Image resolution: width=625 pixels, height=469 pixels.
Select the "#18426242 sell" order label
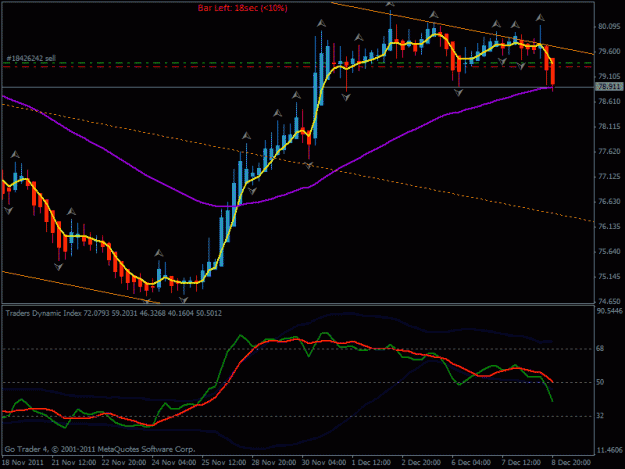point(31,59)
